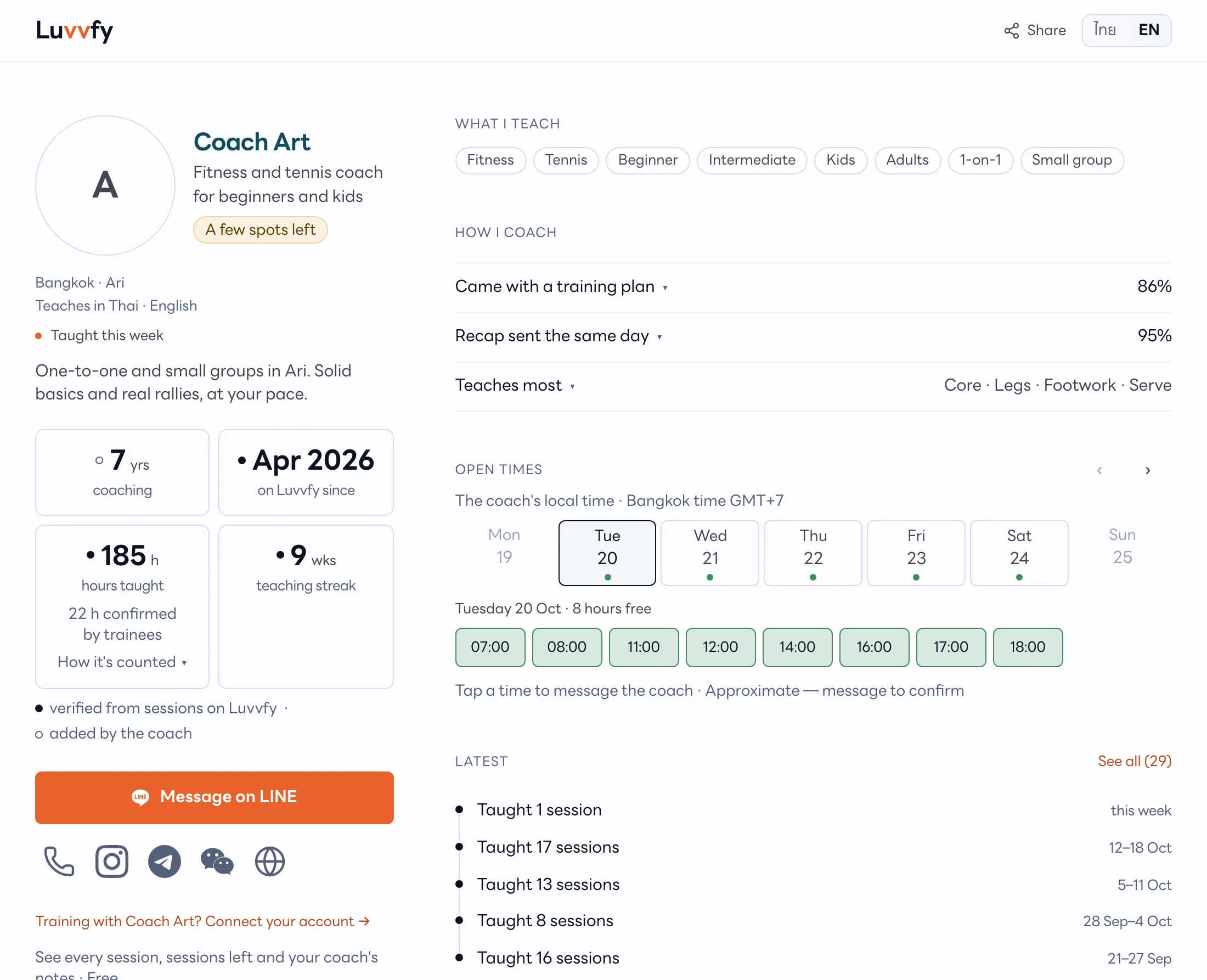Image resolution: width=1207 pixels, height=980 pixels.
Task: Pick the 11:00 time slot
Action: [644, 647]
